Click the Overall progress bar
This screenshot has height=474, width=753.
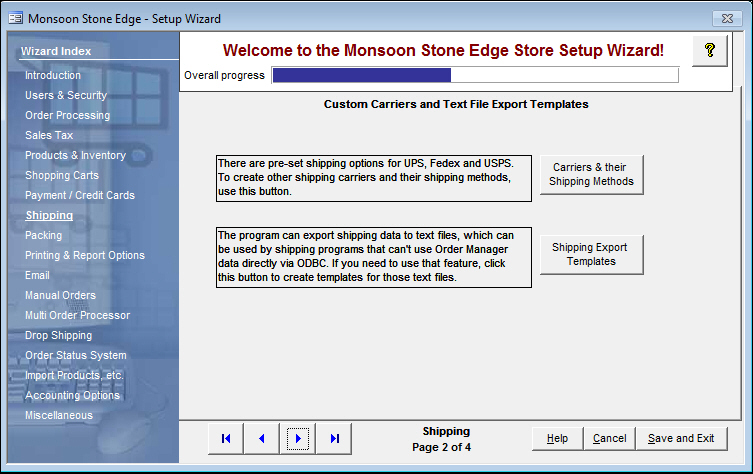[x=475, y=75]
